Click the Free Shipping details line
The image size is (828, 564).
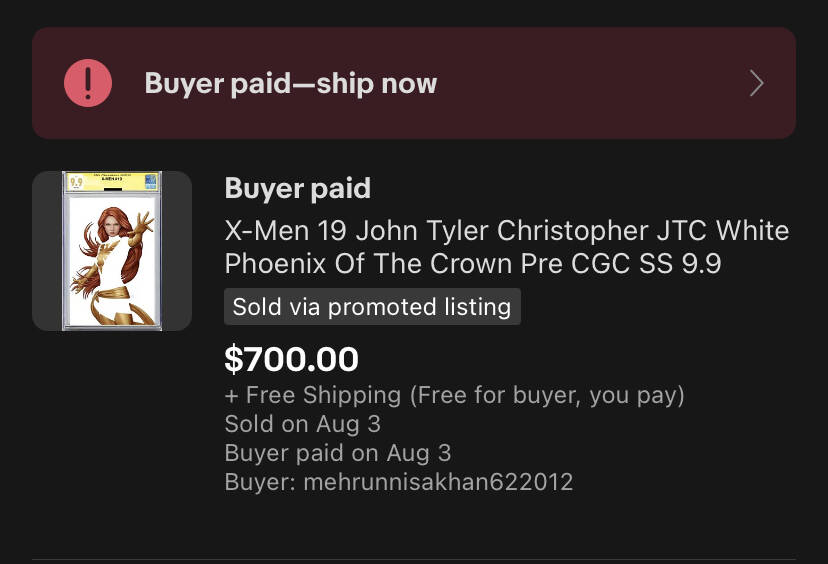tap(455, 395)
